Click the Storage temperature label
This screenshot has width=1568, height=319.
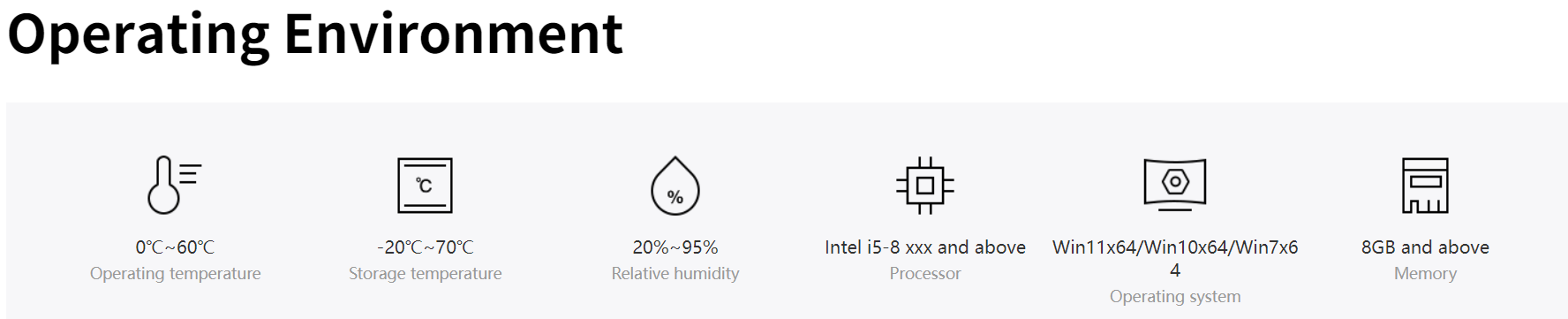tap(425, 274)
